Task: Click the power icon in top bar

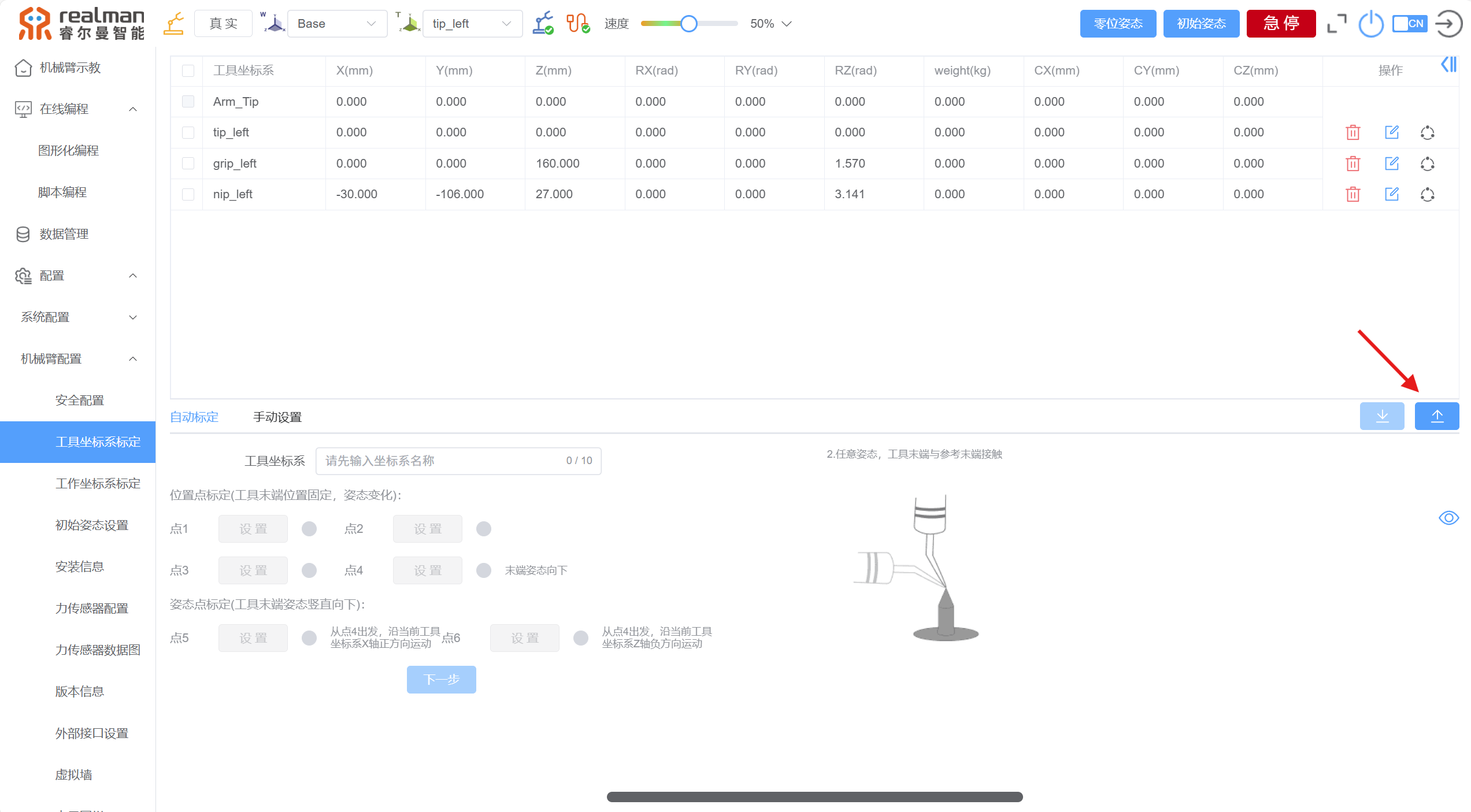Action: (1370, 24)
